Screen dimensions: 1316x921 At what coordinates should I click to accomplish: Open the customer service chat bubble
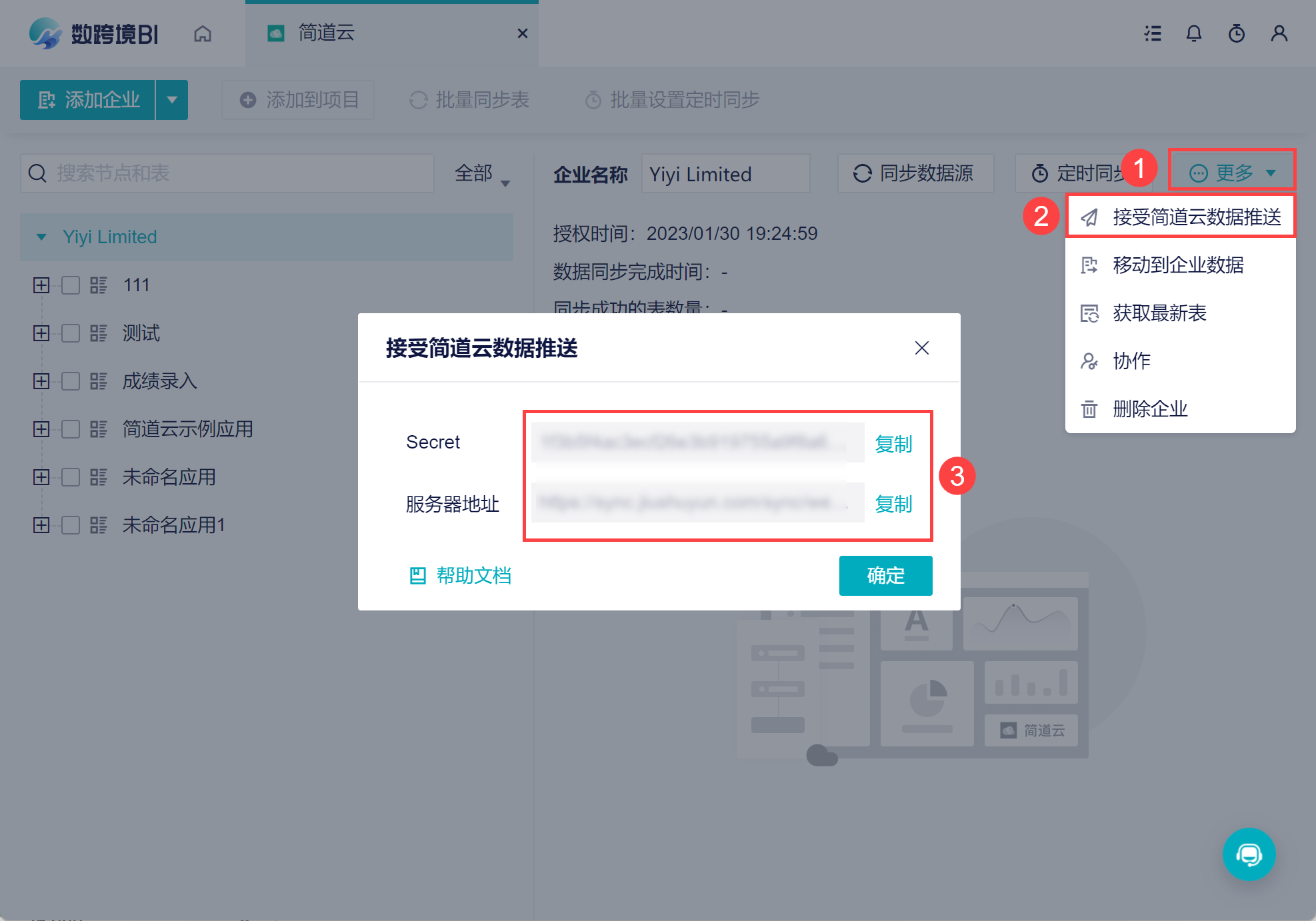pos(1249,854)
